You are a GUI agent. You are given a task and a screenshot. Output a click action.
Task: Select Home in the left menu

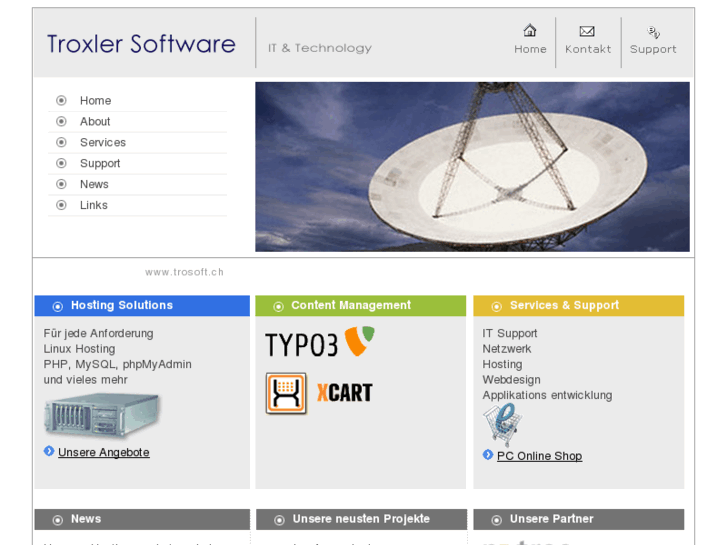[x=95, y=101]
